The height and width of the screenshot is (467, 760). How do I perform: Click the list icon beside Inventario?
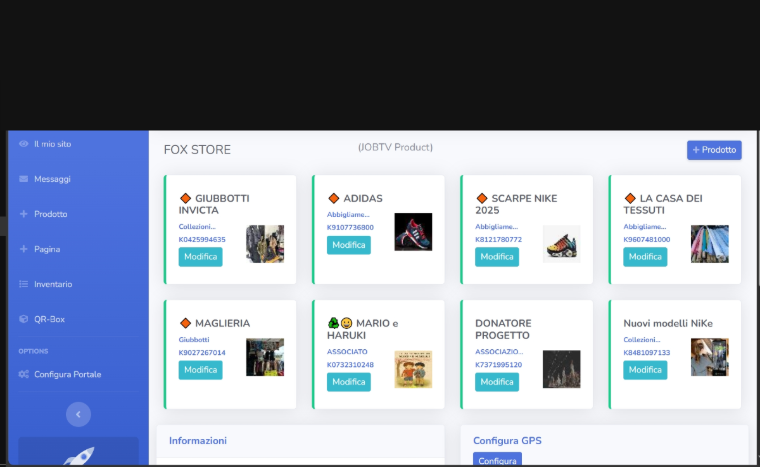(23, 284)
